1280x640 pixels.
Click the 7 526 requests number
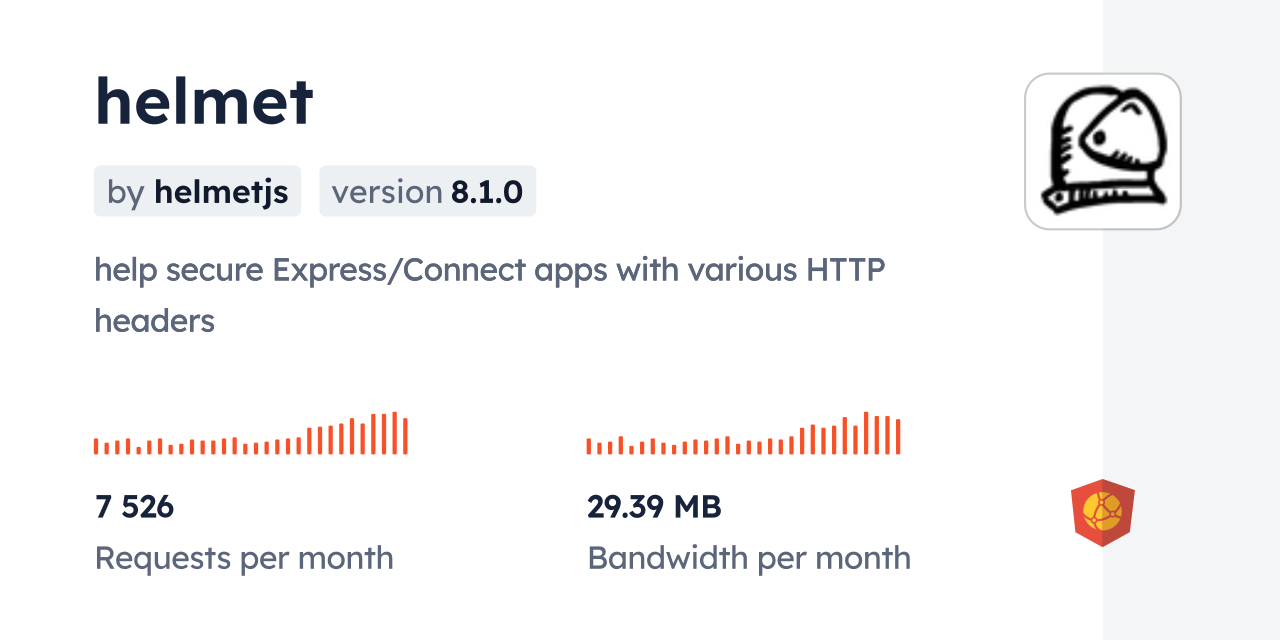coord(134,507)
